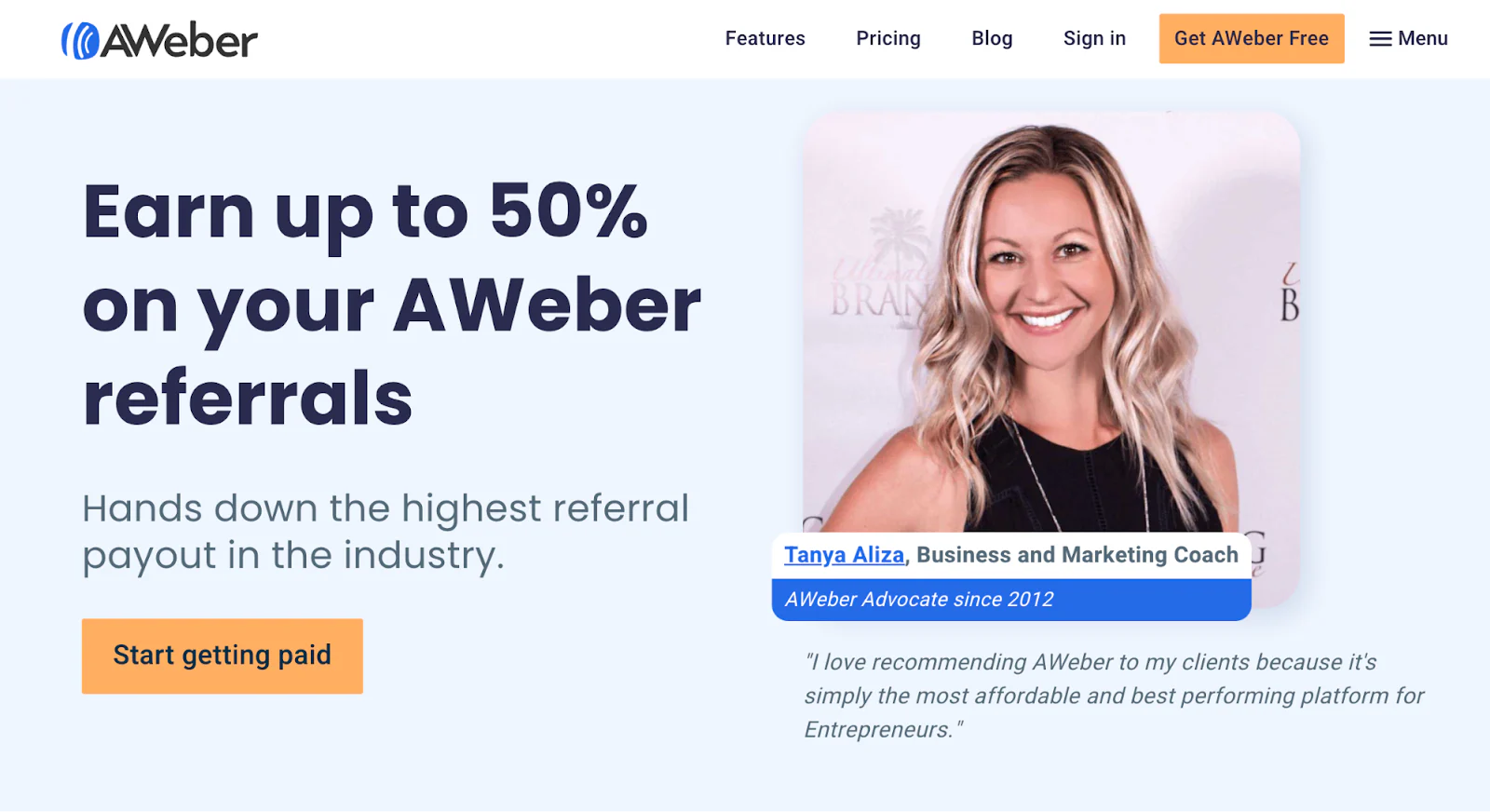This screenshot has width=1490, height=812.
Task: Click the AWeber Advocate since 2012 banner
Action: 1010,599
